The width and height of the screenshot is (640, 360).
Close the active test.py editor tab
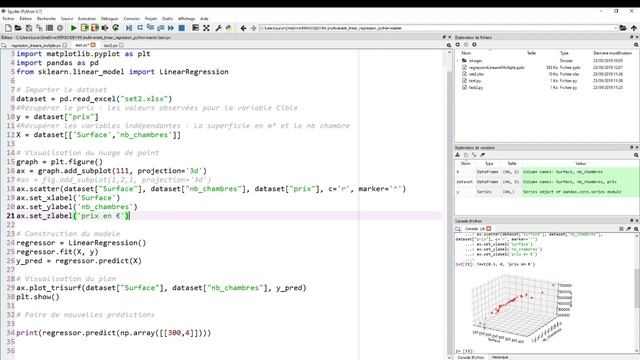[93, 45]
